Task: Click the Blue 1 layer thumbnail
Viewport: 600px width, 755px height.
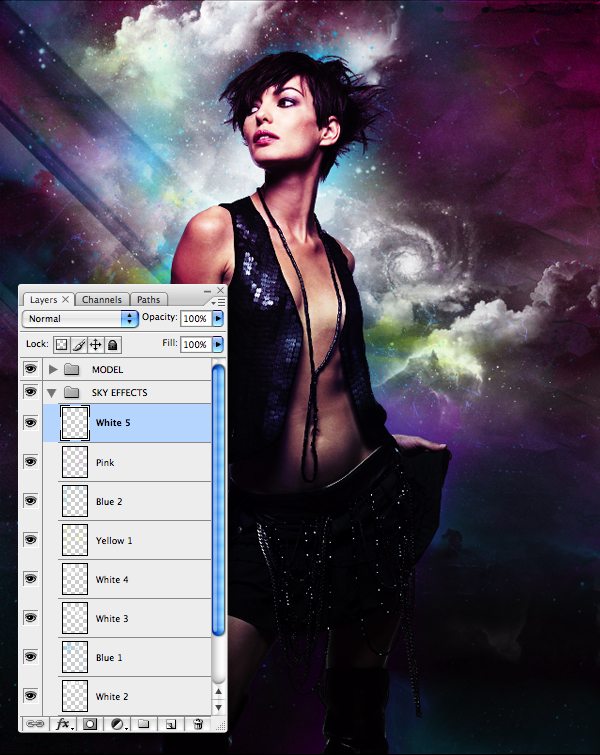Action: pyautogui.click(x=75, y=657)
